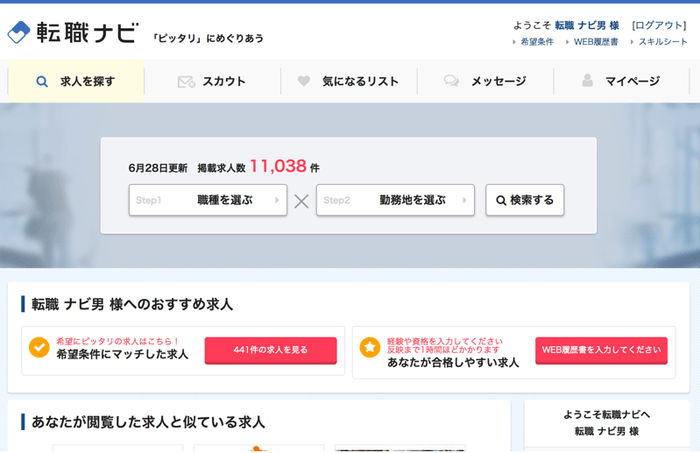Click the envelope icon beside スカウト
This screenshot has height=453, width=700.
point(186,82)
